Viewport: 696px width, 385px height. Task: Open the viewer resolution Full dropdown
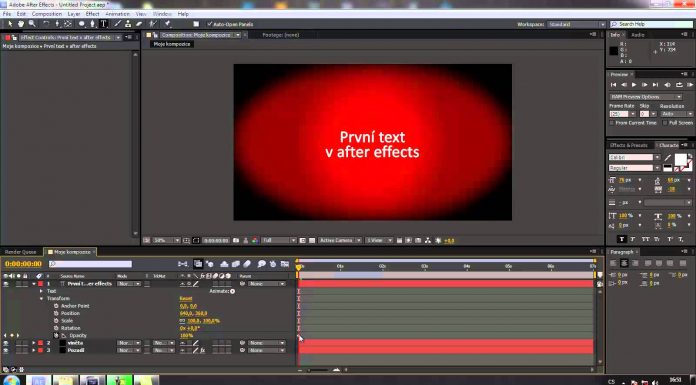(x=279, y=240)
